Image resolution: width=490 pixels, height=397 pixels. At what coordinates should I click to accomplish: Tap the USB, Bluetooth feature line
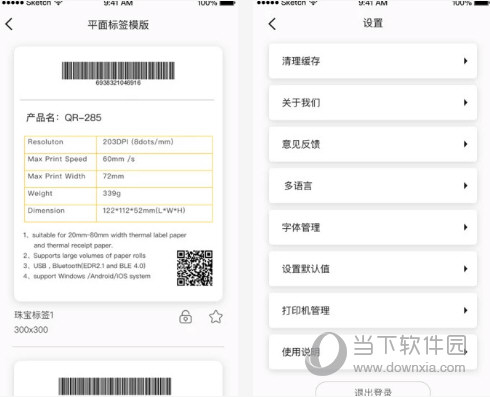[84, 266]
